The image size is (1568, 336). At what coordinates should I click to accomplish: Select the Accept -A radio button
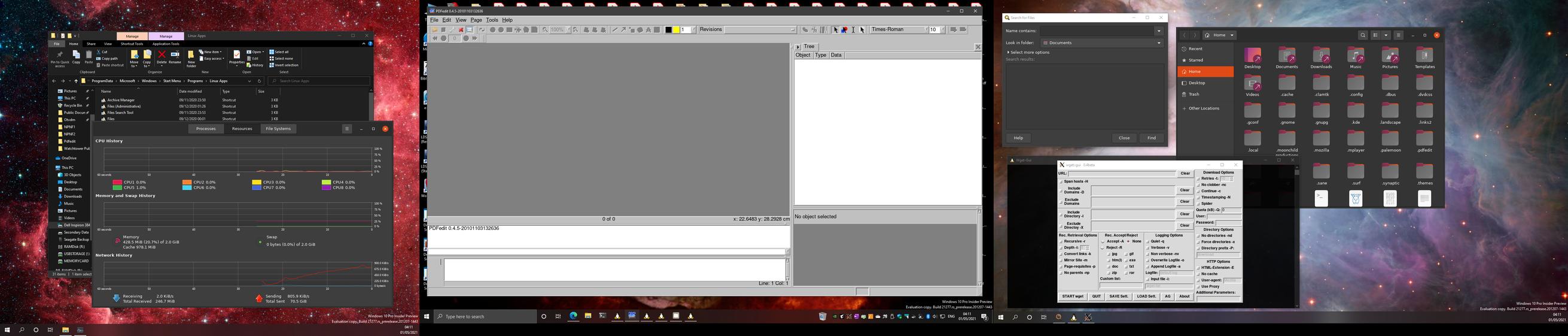tap(1103, 241)
